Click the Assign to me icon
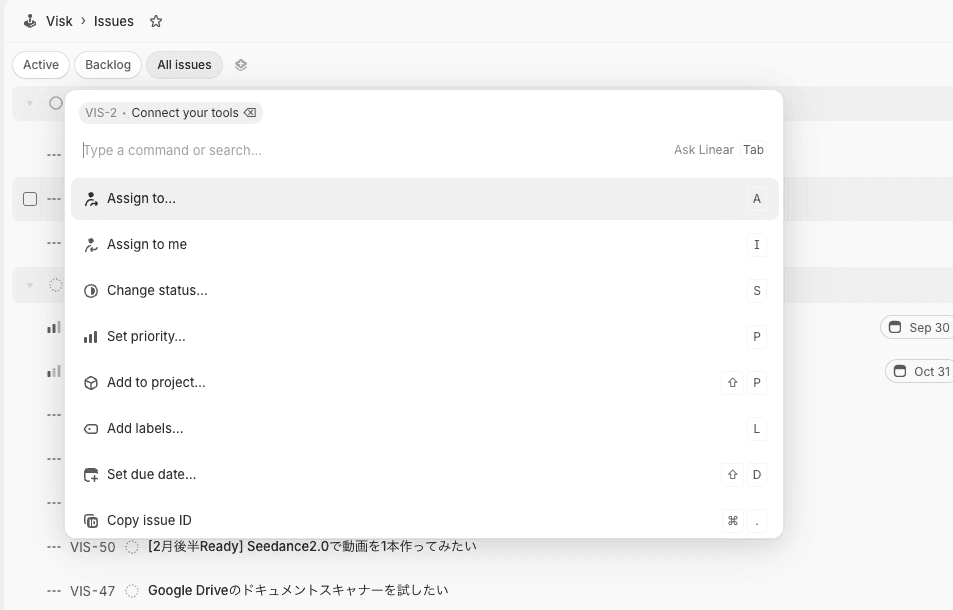 (x=91, y=245)
